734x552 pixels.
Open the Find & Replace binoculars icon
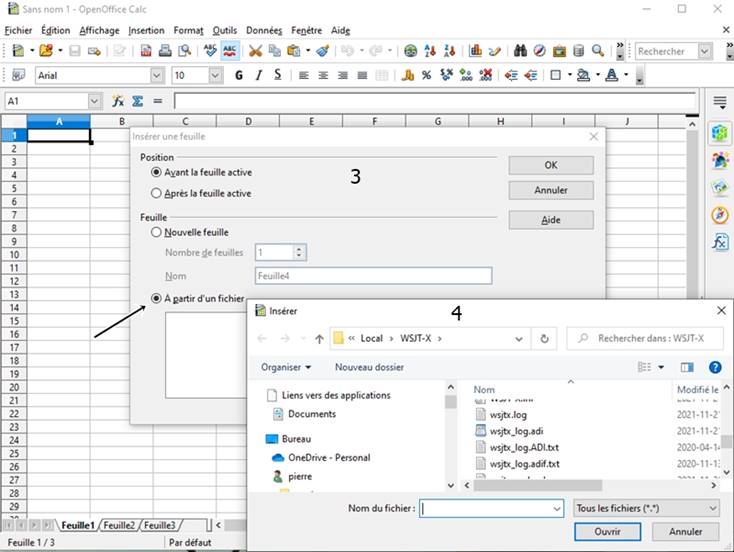[520, 51]
